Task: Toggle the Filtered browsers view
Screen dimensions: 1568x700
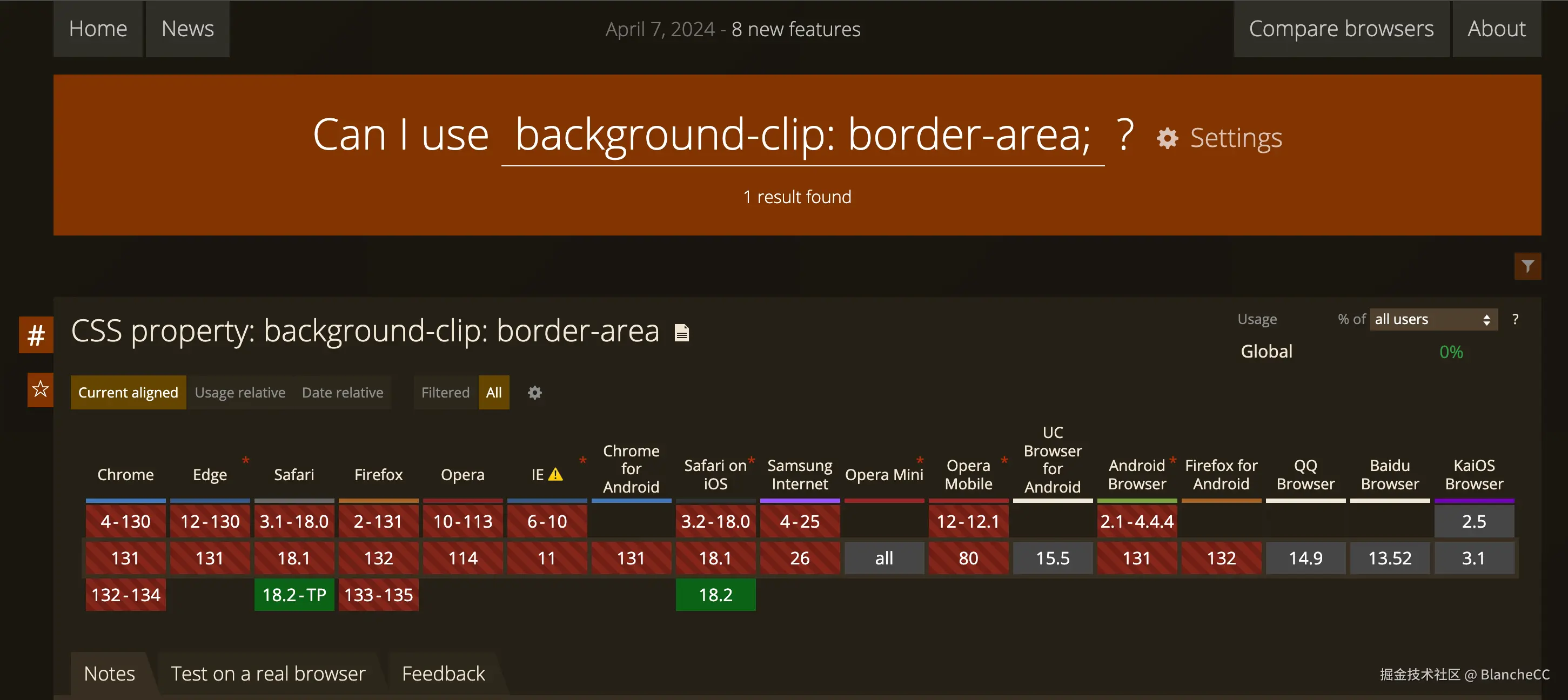Action: click(445, 393)
